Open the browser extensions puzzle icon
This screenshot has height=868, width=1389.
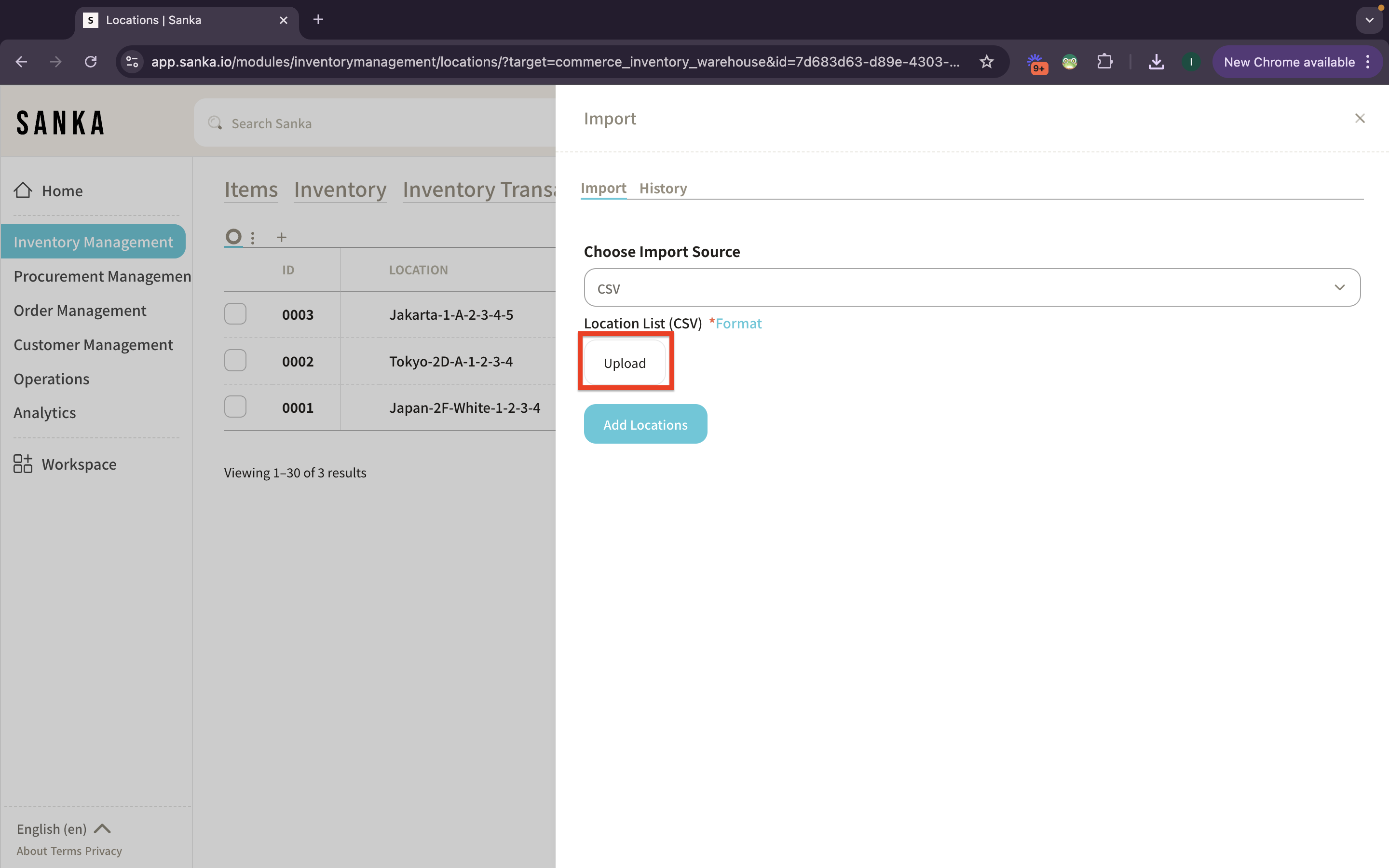(x=1104, y=62)
